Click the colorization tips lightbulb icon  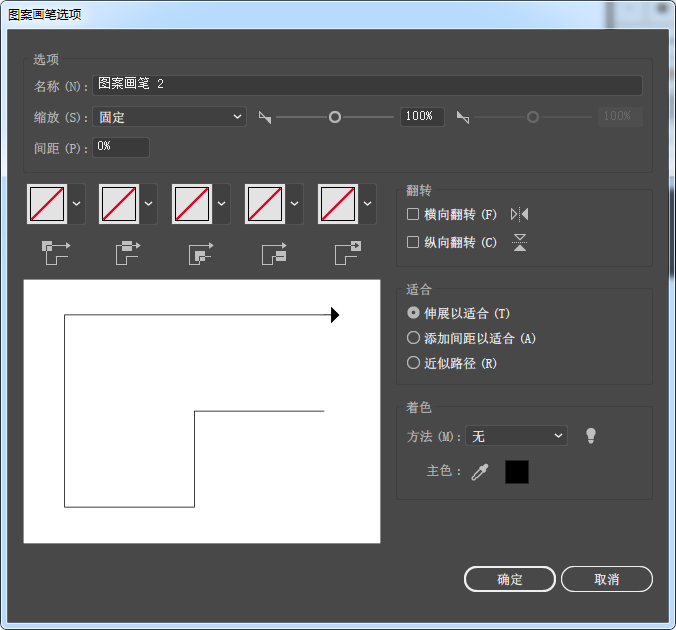(591, 436)
